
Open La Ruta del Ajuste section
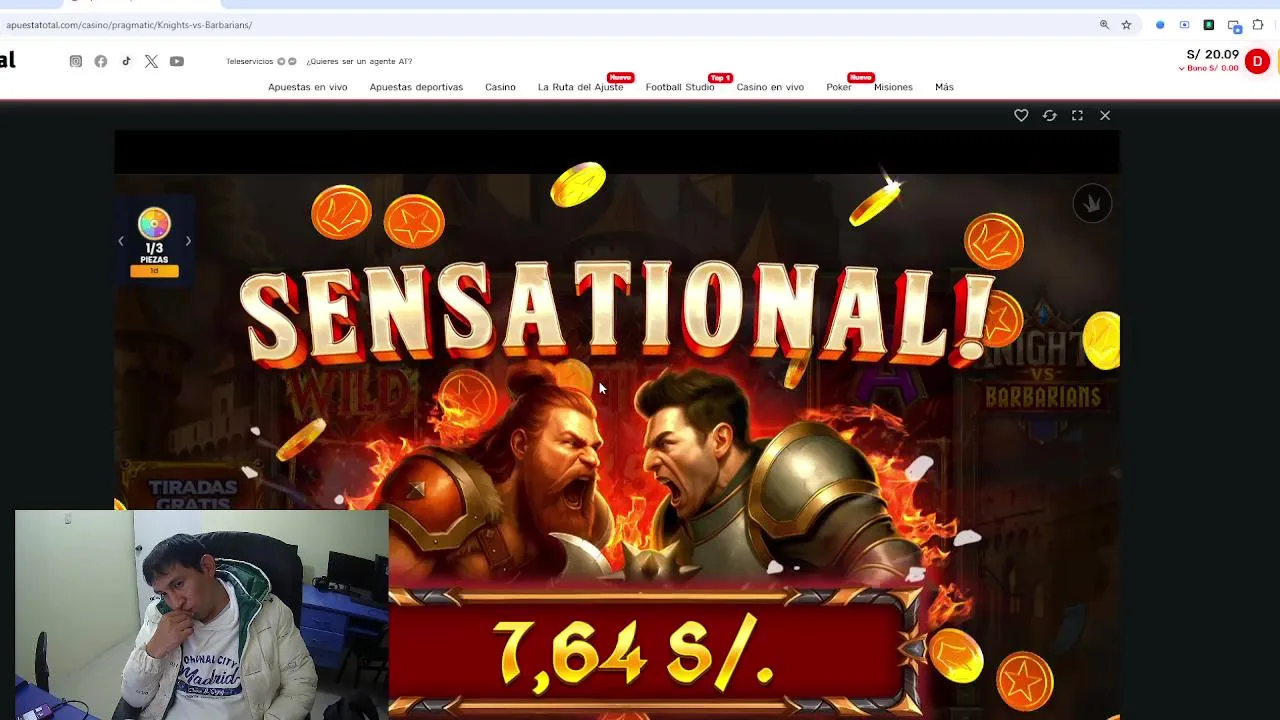coord(580,87)
